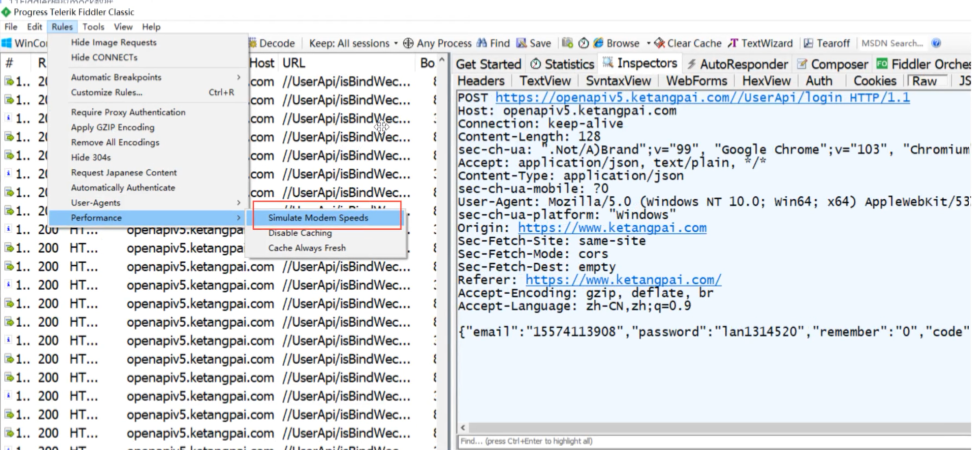Image resolution: width=972 pixels, height=450 pixels.
Task: Open the Keep: All sessions dropdown
Action: tap(353, 43)
